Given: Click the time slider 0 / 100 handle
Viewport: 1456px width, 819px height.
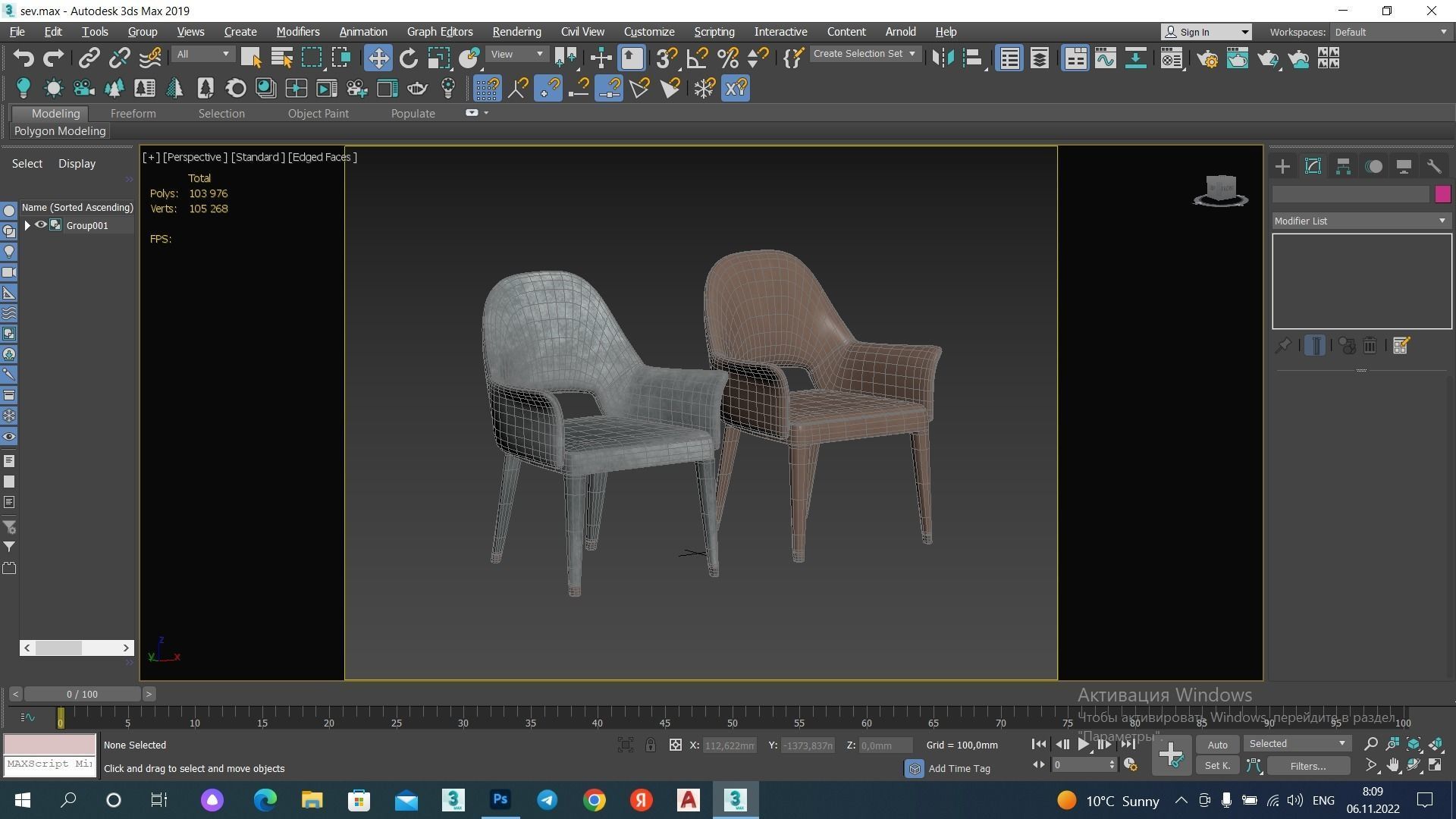Looking at the screenshot, I should (82, 694).
